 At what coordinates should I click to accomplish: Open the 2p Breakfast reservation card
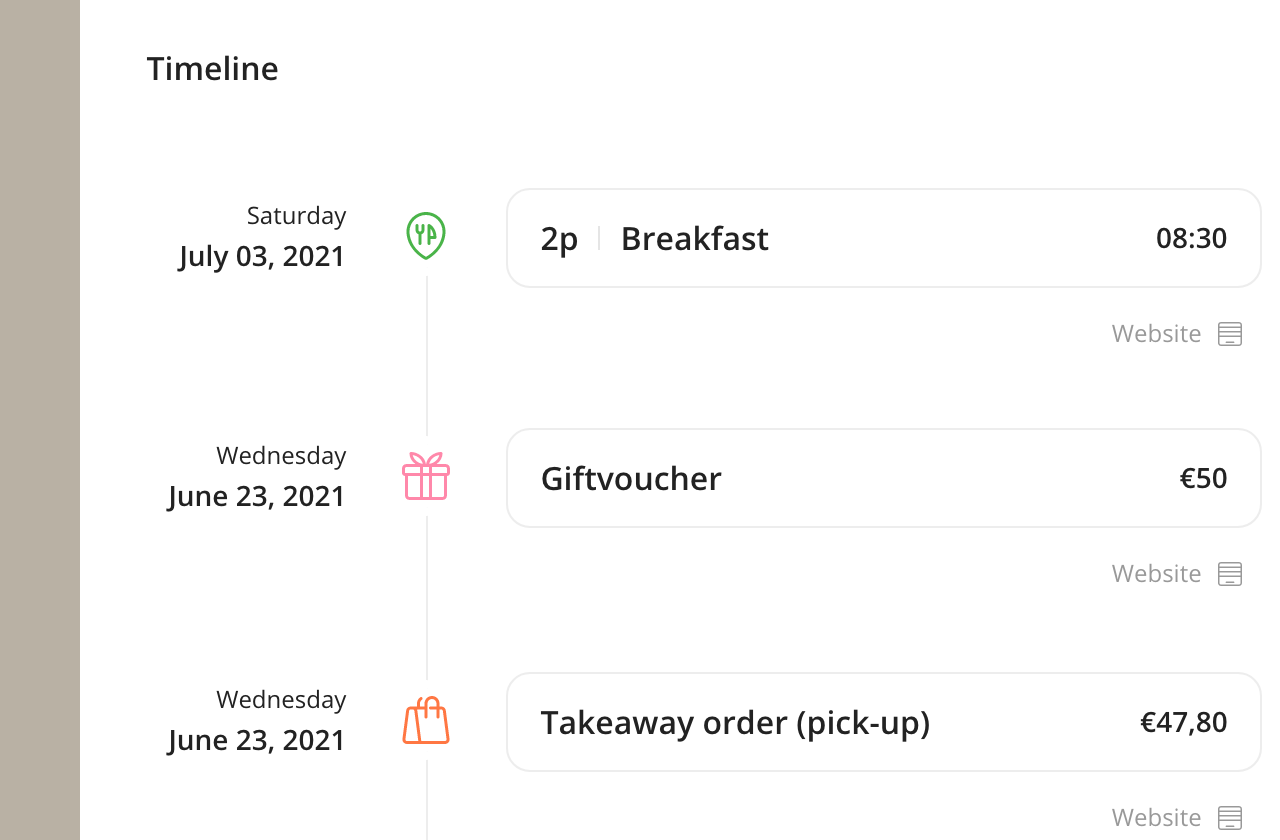tap(884, 238)
